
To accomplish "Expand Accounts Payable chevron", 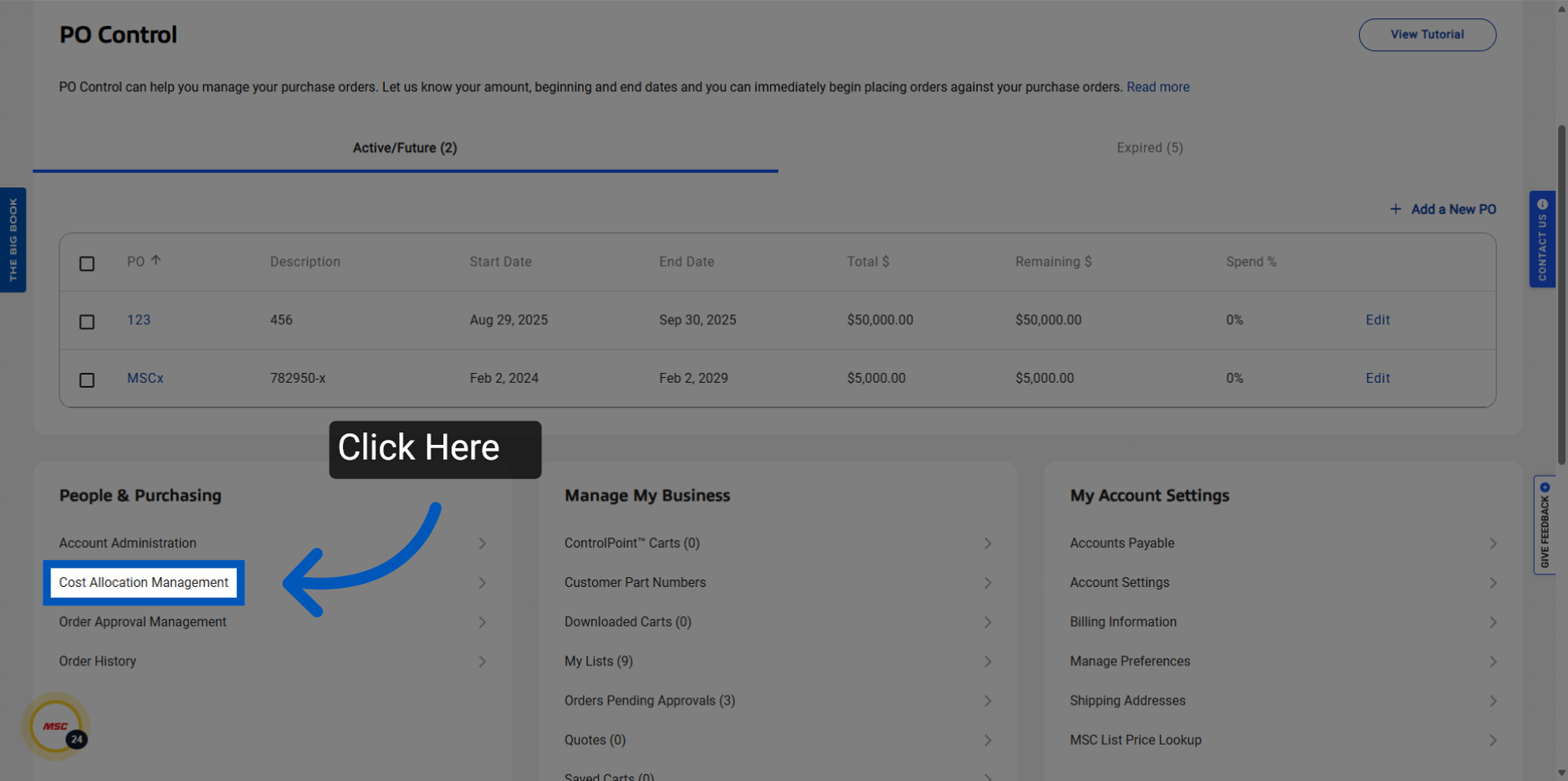I will (1493, 544).
